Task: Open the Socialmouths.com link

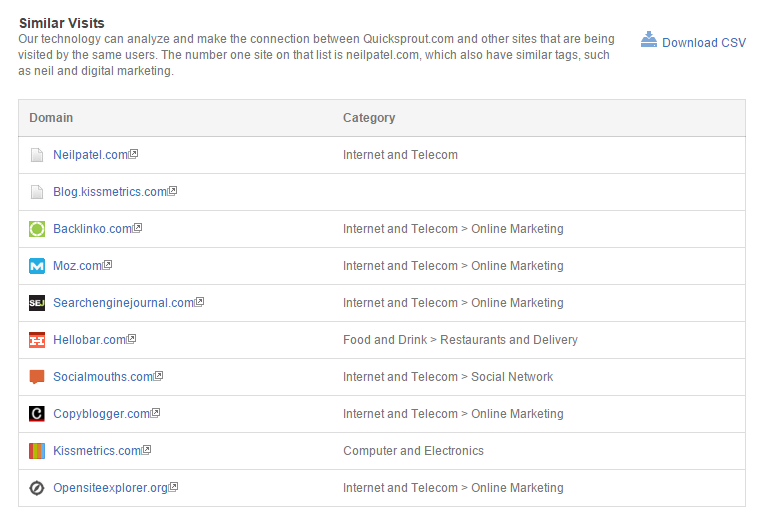Action: [x=103, y=377]
